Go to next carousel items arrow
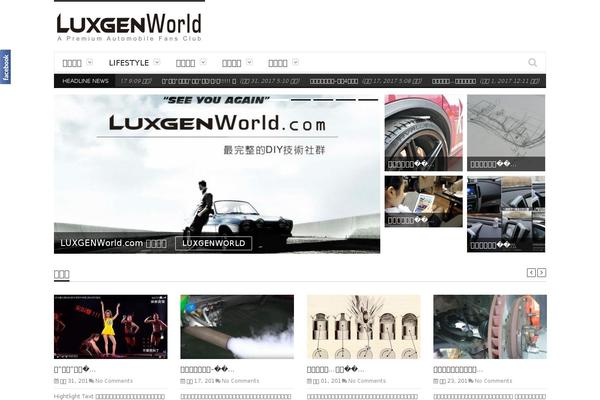Viewport: 600px width, 400px height. pos(541,273)
